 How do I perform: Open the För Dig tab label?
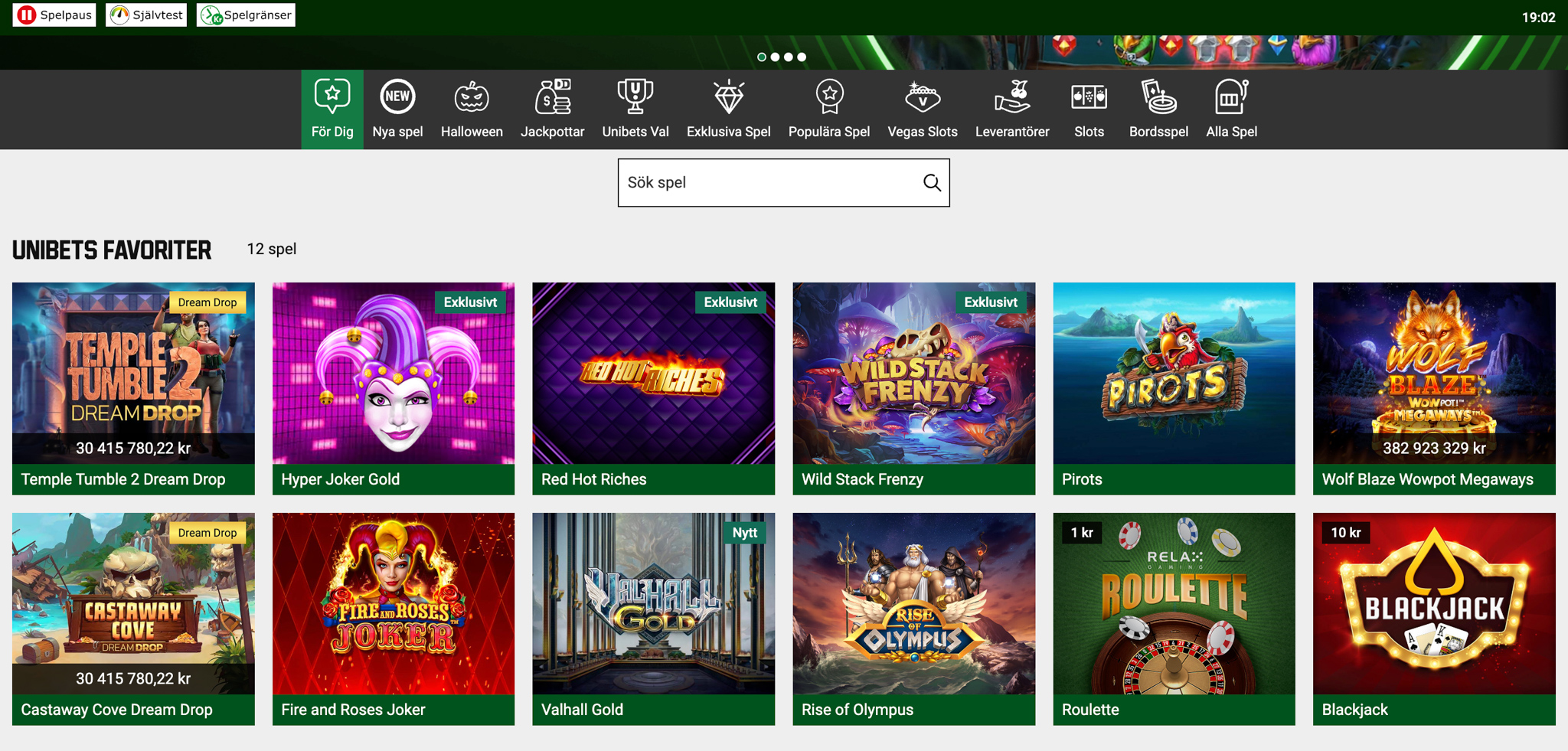(x=332, y=132)
